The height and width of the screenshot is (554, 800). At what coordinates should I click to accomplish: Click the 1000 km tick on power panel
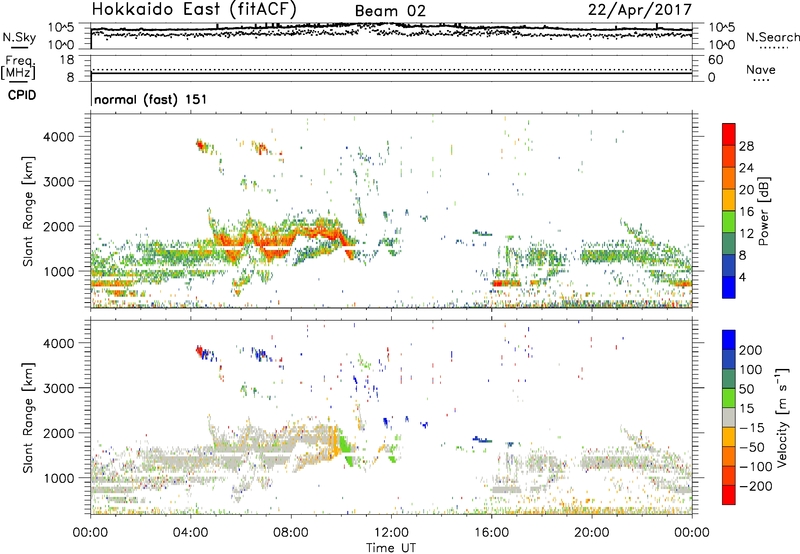[x=58, y=271]
